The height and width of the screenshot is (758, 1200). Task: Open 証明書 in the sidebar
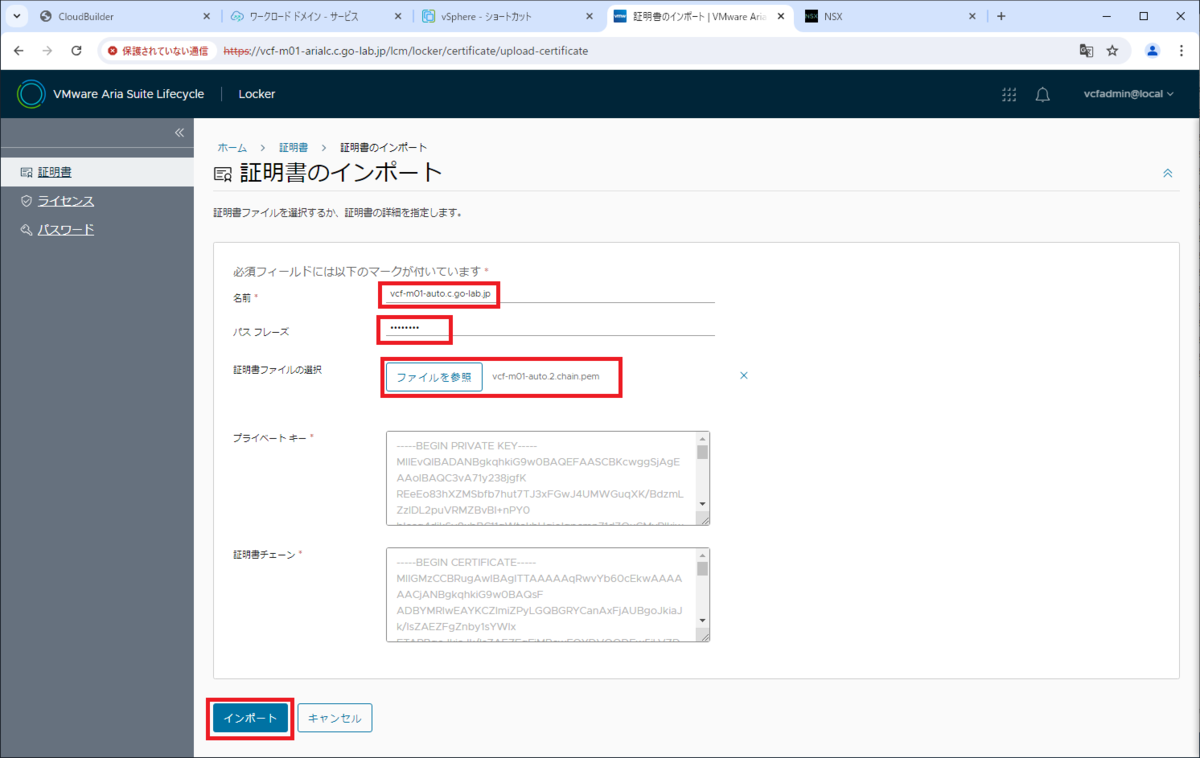pyautogui.click(x=55, y=172)
